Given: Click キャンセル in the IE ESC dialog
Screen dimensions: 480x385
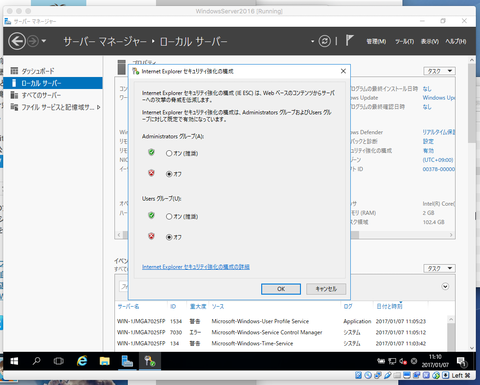Looking at the screenshot, I should coord(326,289).
